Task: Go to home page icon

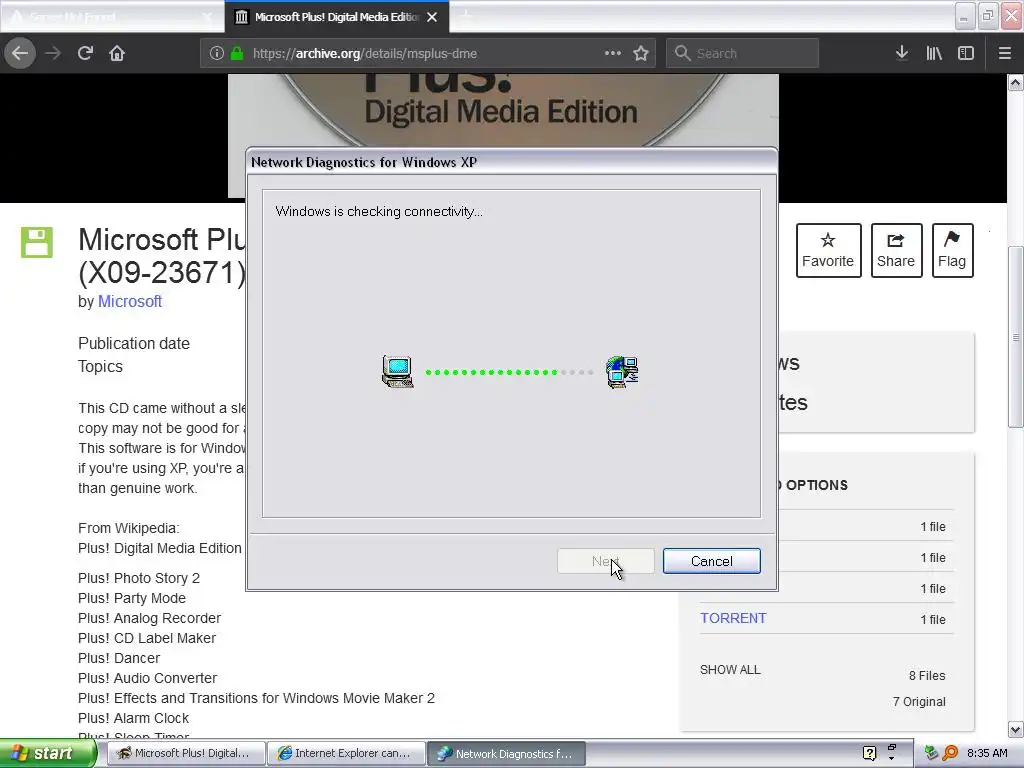Action: 117,53
